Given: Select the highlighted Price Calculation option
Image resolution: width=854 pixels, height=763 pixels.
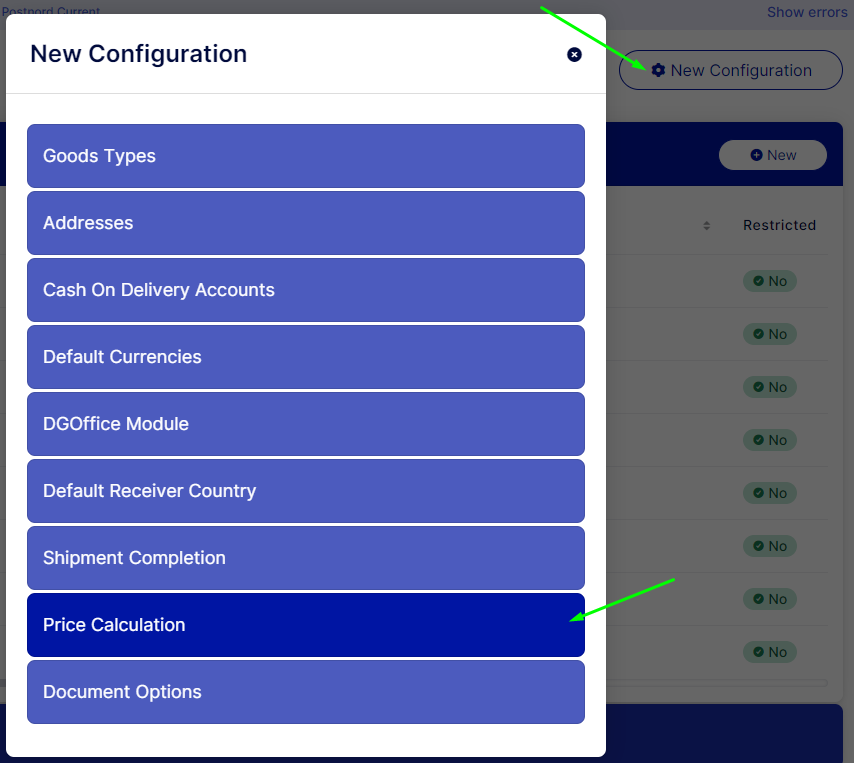Looking at the screenshot, I should 305,625.
